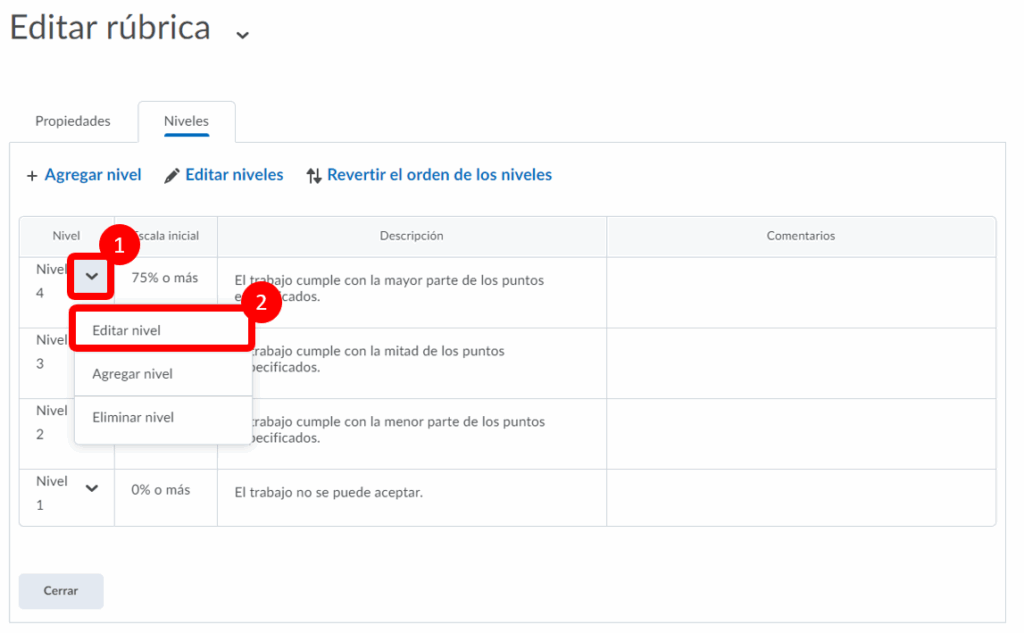
Task: Open the chevron menu next to Editar rúbrica title
Action: click(x=241, y=35)
